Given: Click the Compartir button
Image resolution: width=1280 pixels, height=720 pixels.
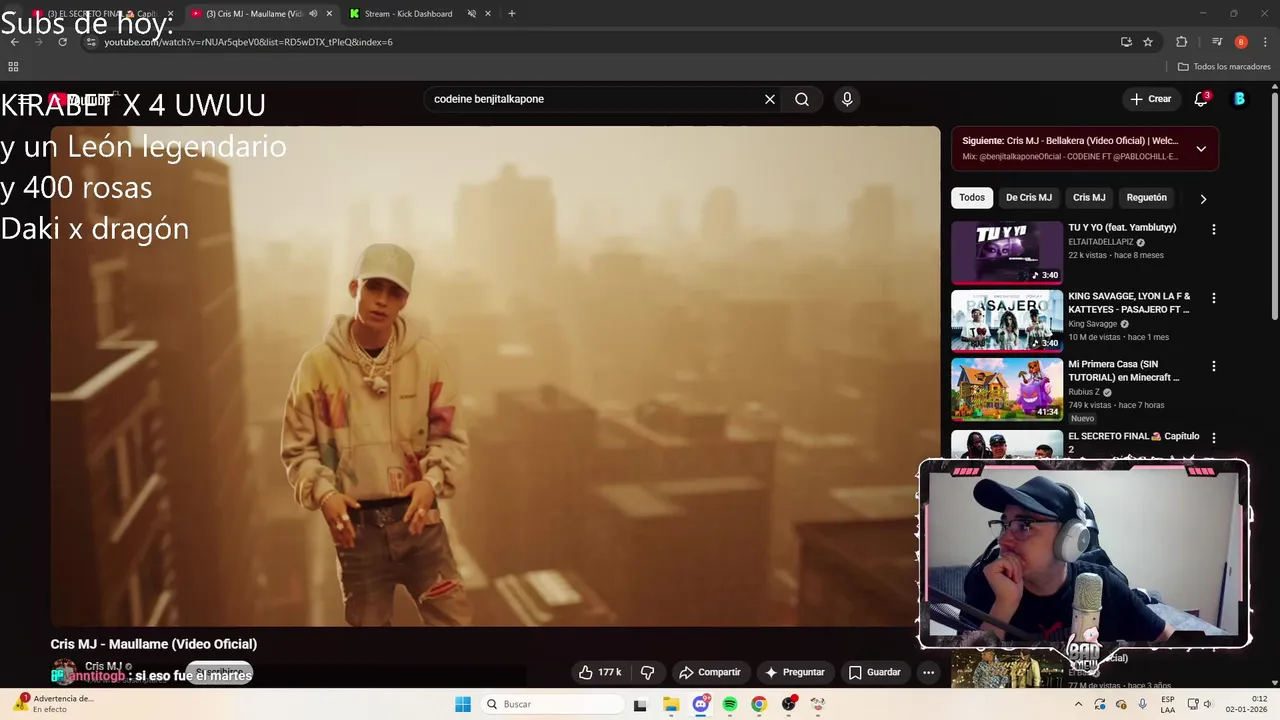Looking at the screenshot, I should (x=710, y=673).
